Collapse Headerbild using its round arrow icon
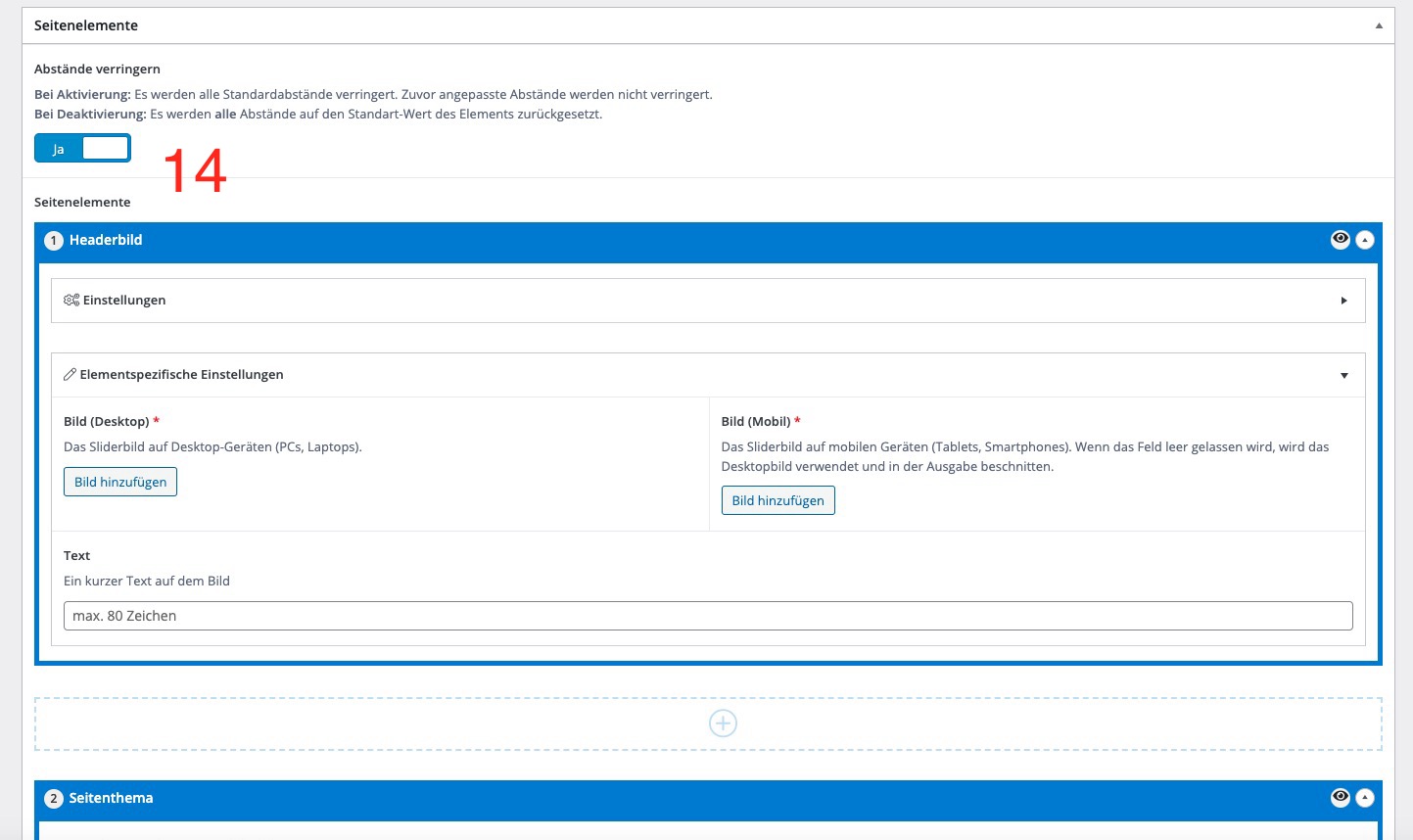Viewport: 1413px width, 840px height. [x=1365, y=240]
